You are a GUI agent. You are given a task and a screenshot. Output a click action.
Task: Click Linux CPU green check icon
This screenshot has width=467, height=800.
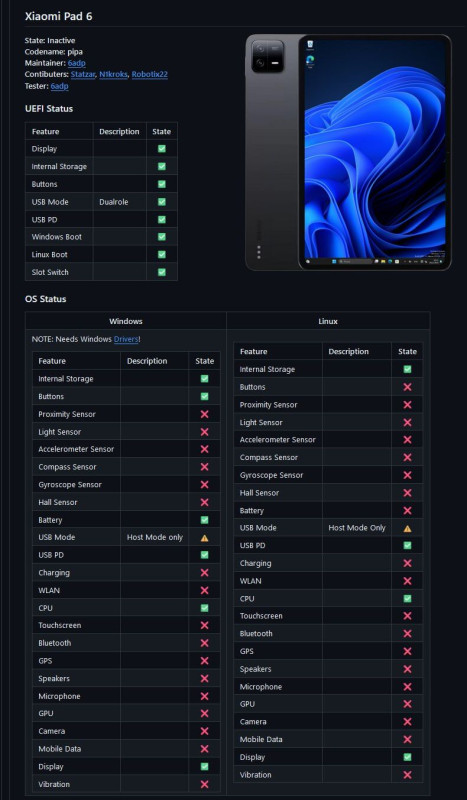[x=407, y=598]
